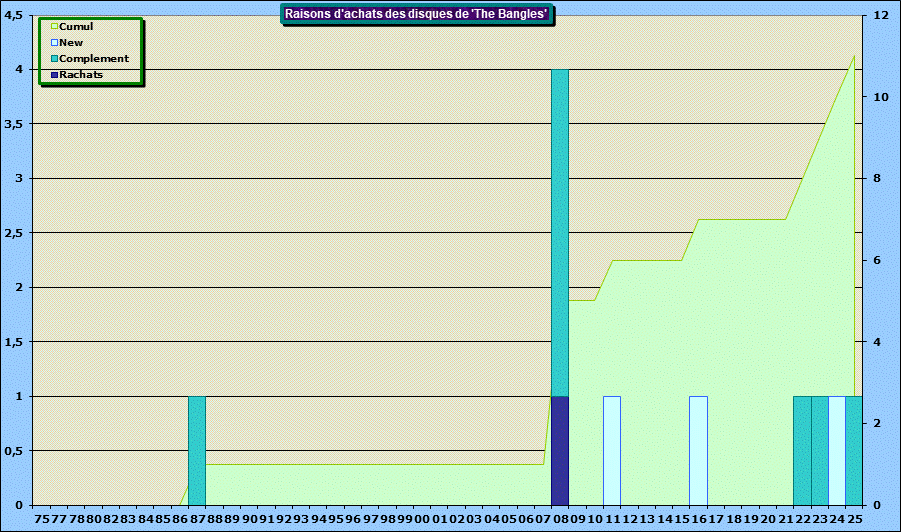Click the Complement legend color swatch
This screenshot has width=901, height=532.
point(54,59)
